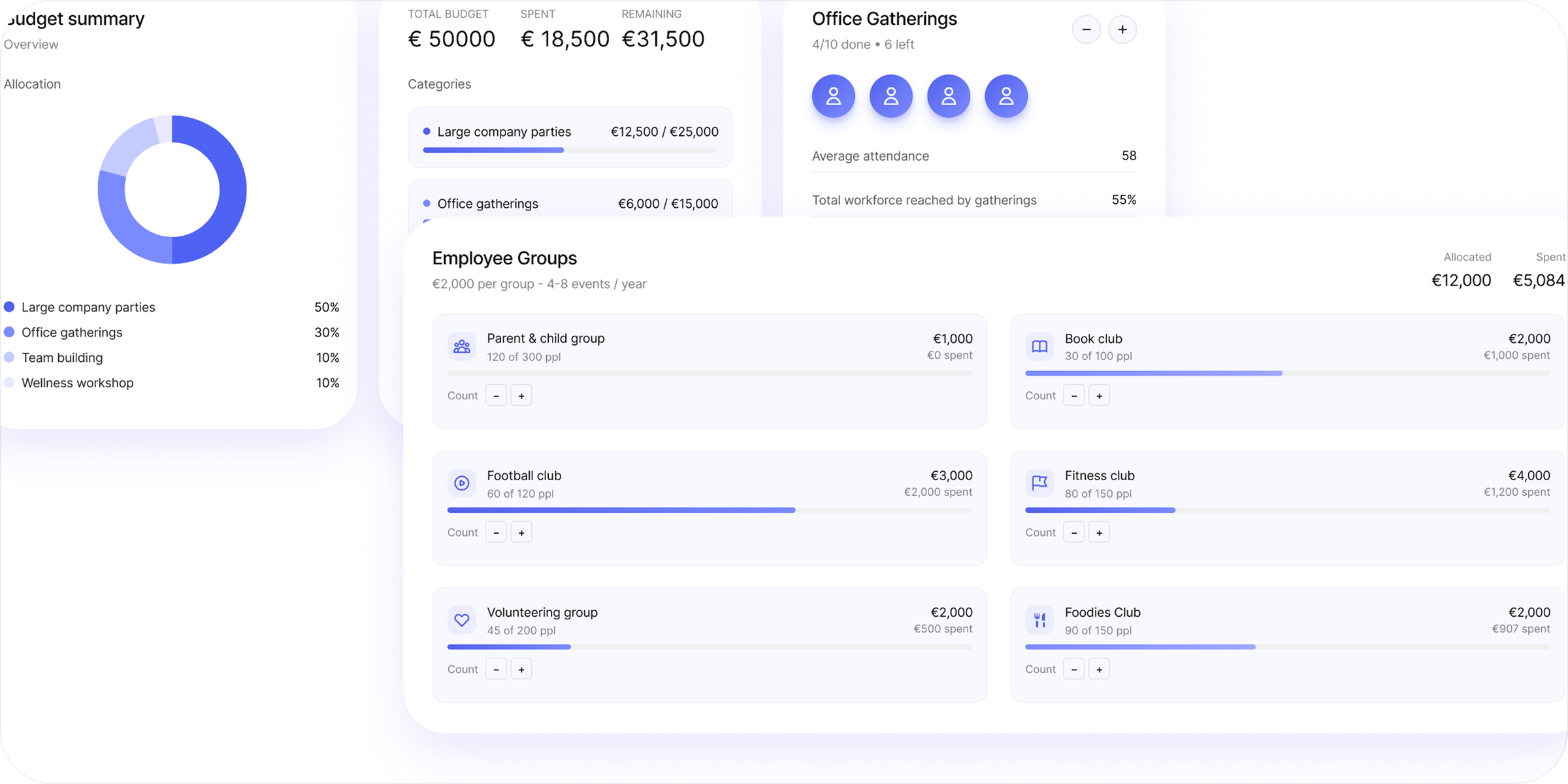Decrease the Football club count
This screenshot has height=784, width=1568.
pos(497,532)
